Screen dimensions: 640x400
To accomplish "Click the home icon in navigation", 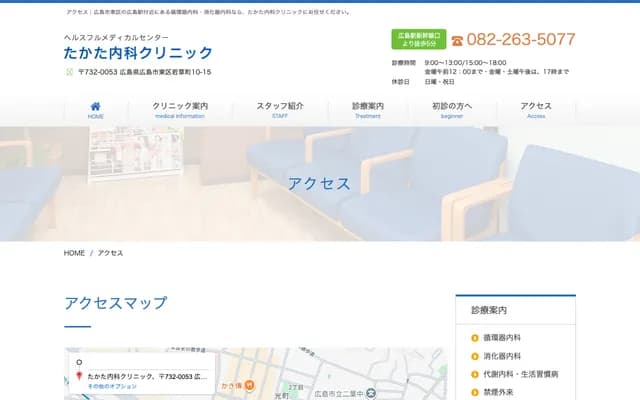I will (95, 106).
